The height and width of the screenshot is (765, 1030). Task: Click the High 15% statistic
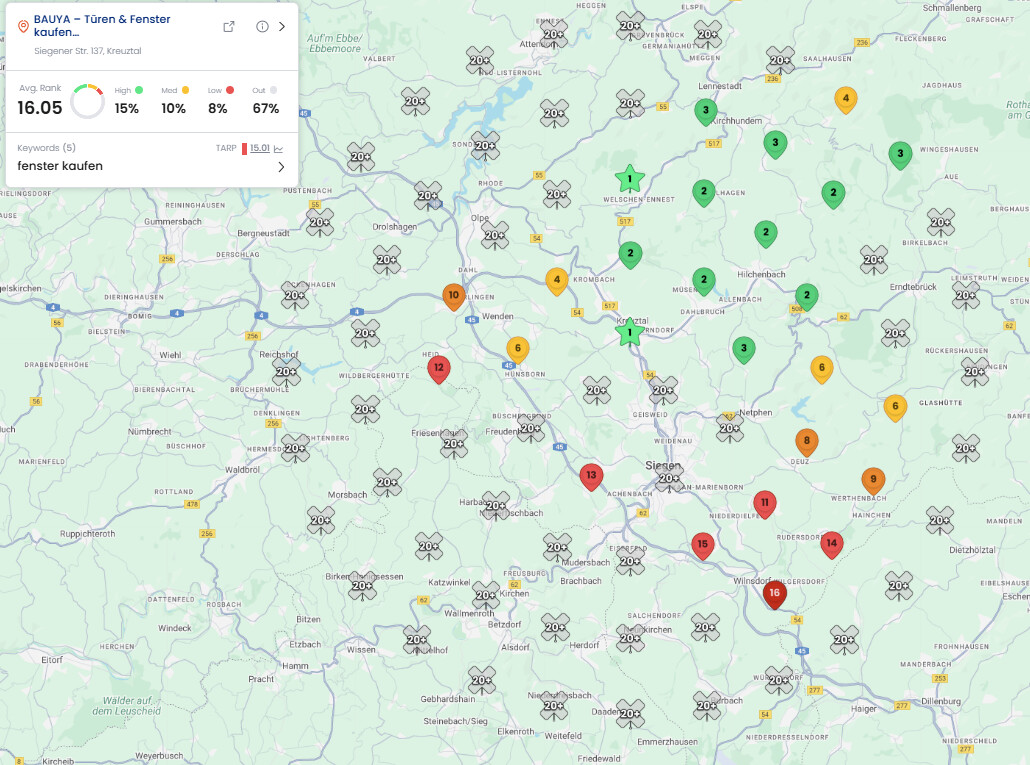tap(128, 100)
